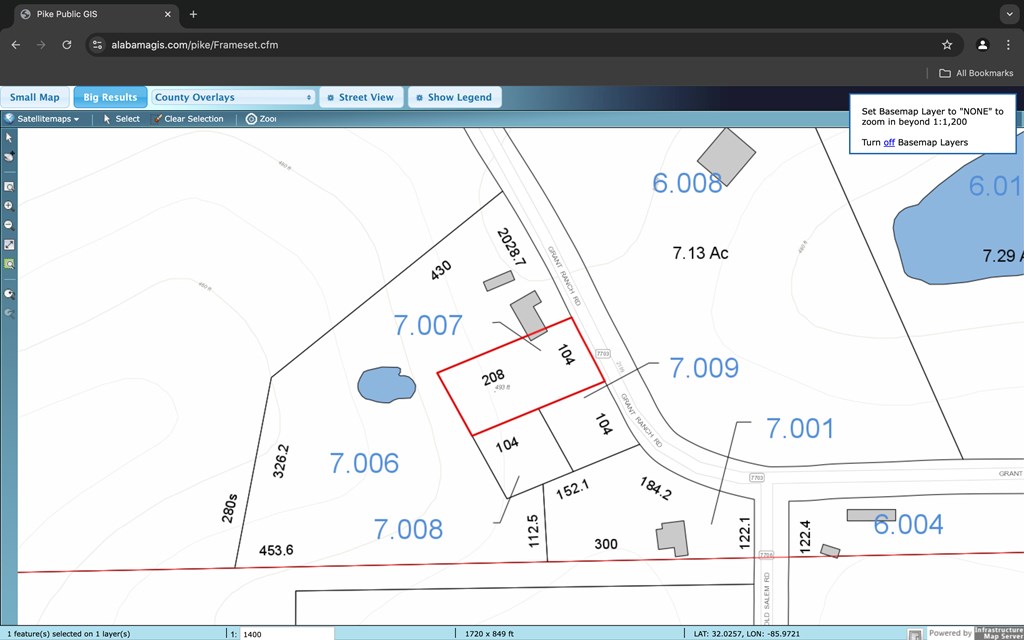This screenshot has width=1024, height=640.
Task: Toggle the Street View button
Action: [x=361, y=97]
